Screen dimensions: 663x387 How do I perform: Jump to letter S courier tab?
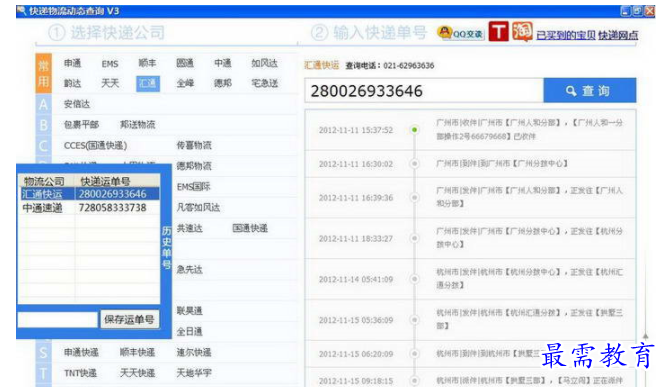tap(44, 352)
